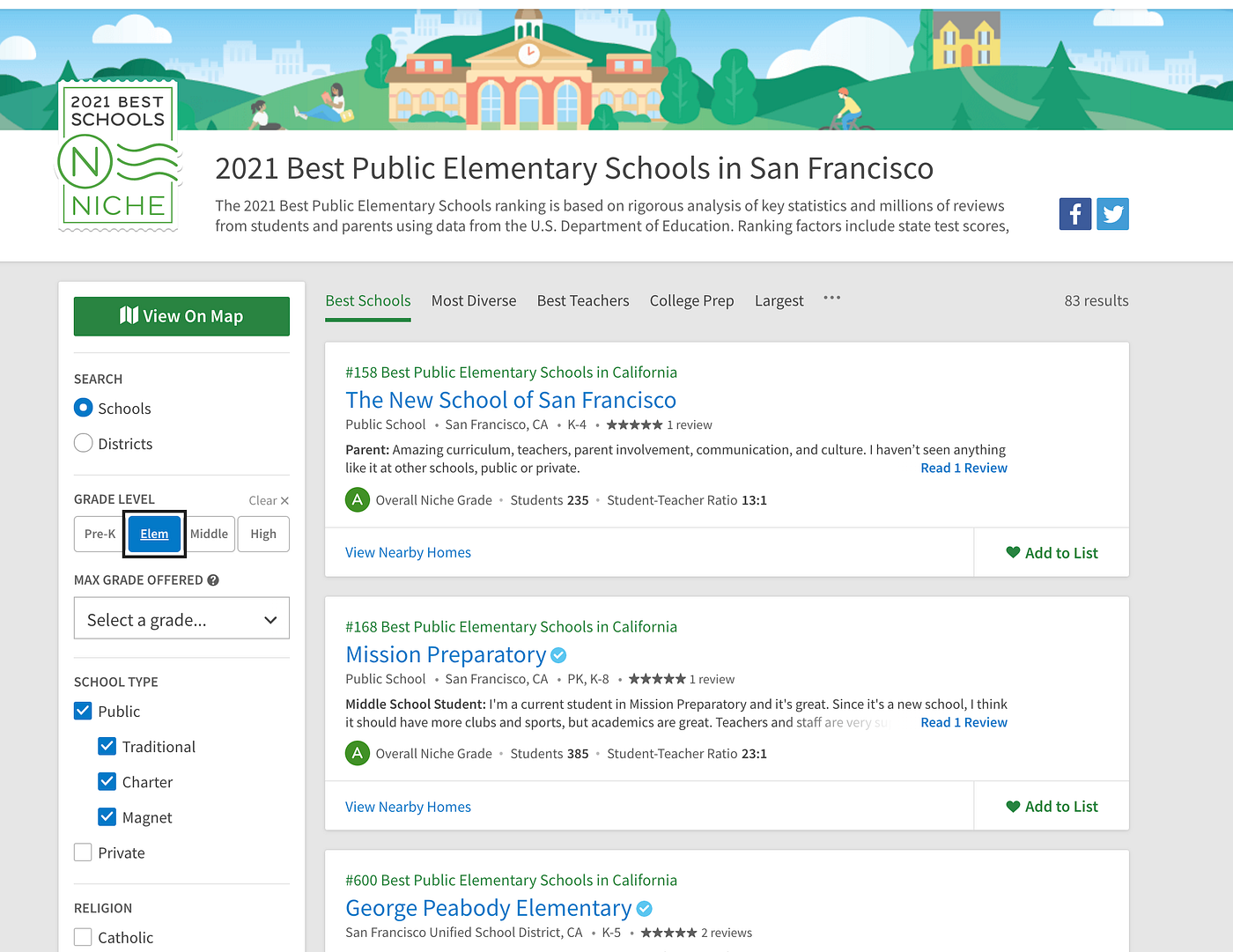Switch to the College Prep tab
This screenshot has height=952, width=1233.
click(692, 301)
